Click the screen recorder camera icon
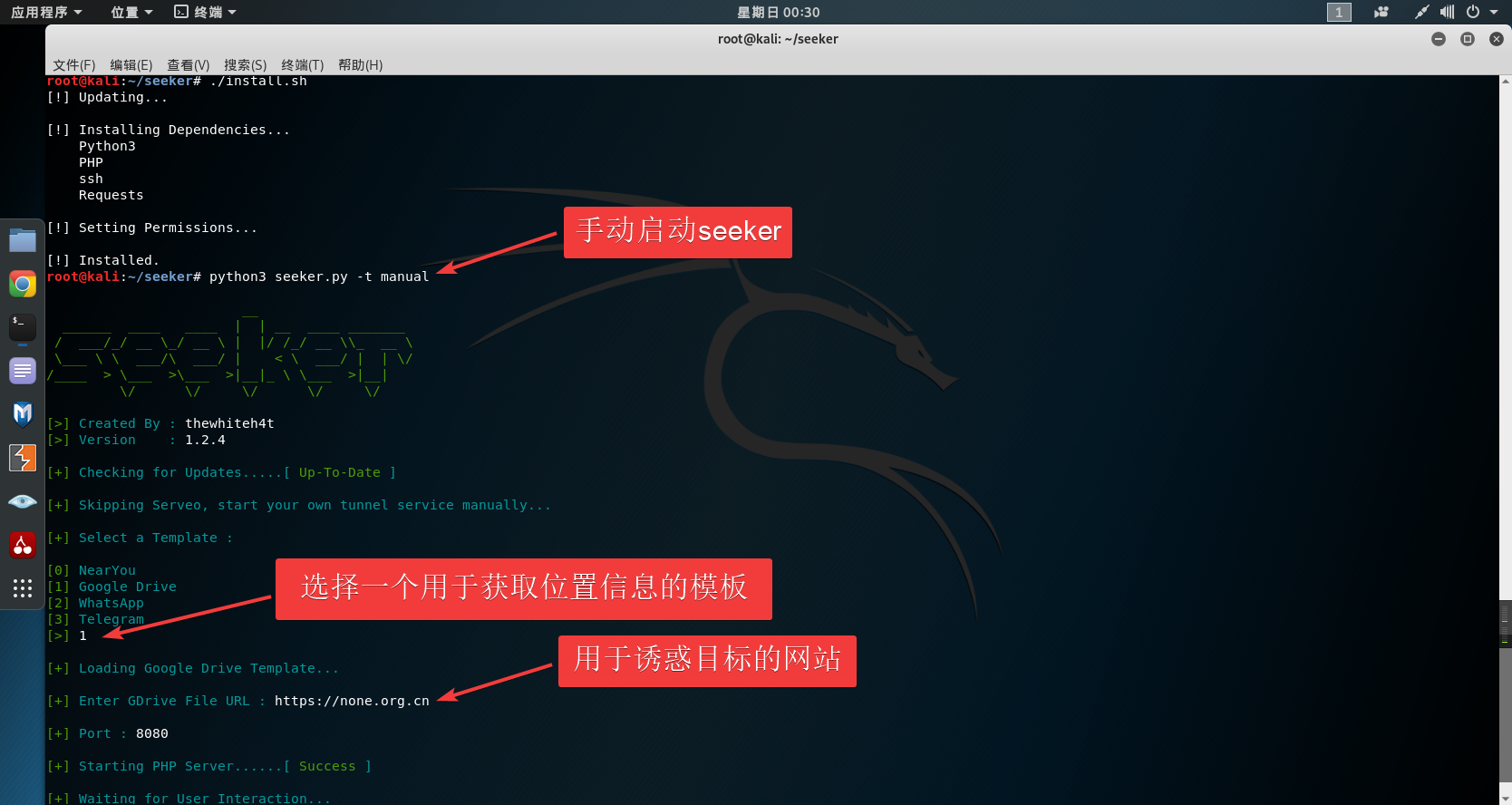1512x805 pixels. point(1381,12)
